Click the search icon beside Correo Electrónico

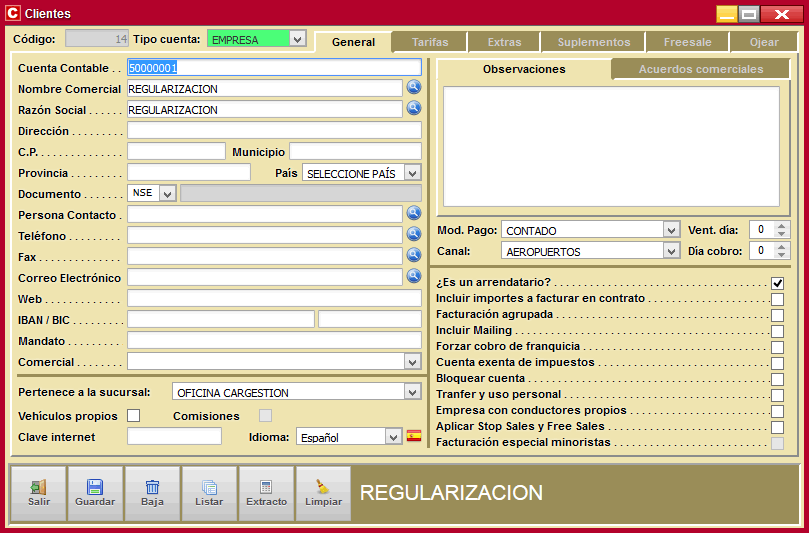pyautogui.click(x=414, y=276)
